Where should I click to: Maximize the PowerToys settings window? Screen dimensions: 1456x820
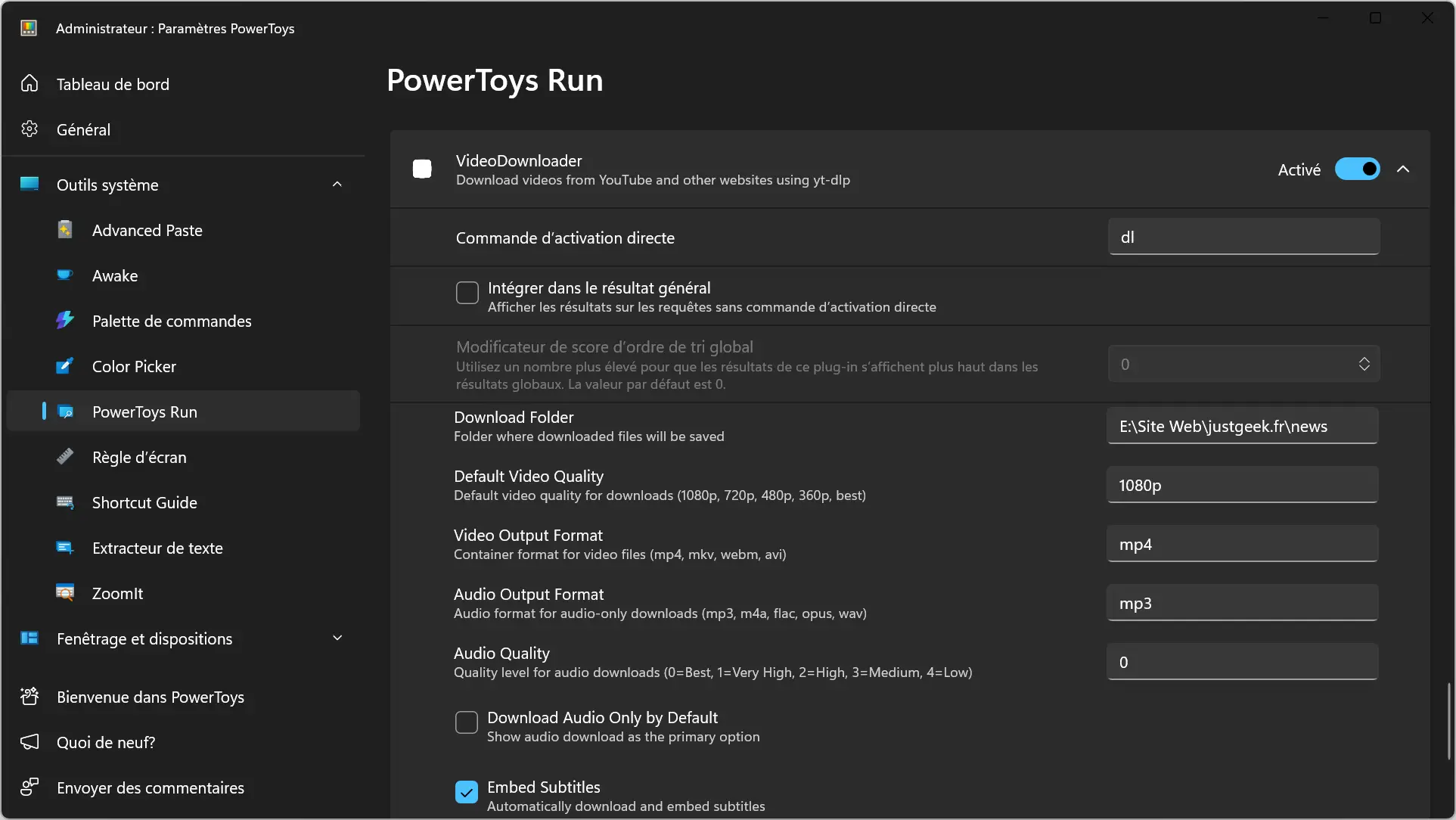pos(1375,17)
